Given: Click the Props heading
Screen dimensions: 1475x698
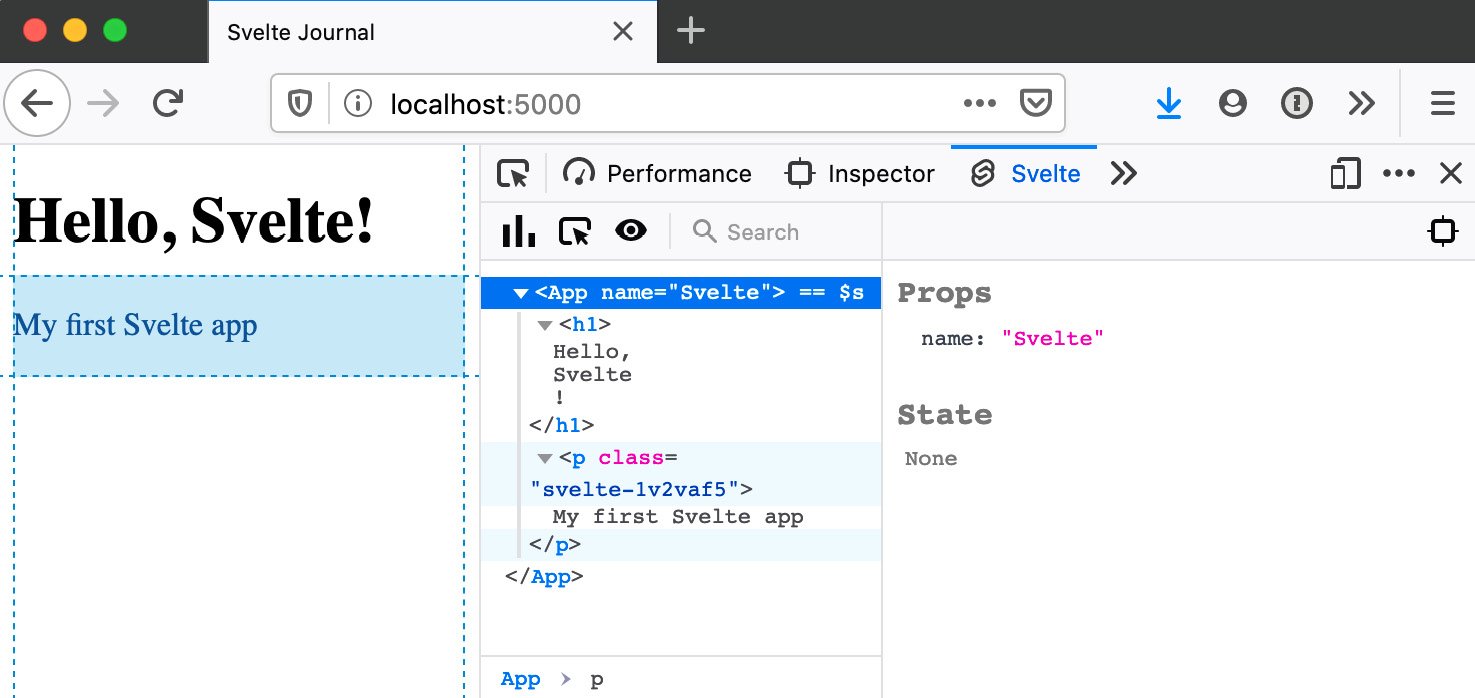Looking at the screenshot, I should (945, 294).
